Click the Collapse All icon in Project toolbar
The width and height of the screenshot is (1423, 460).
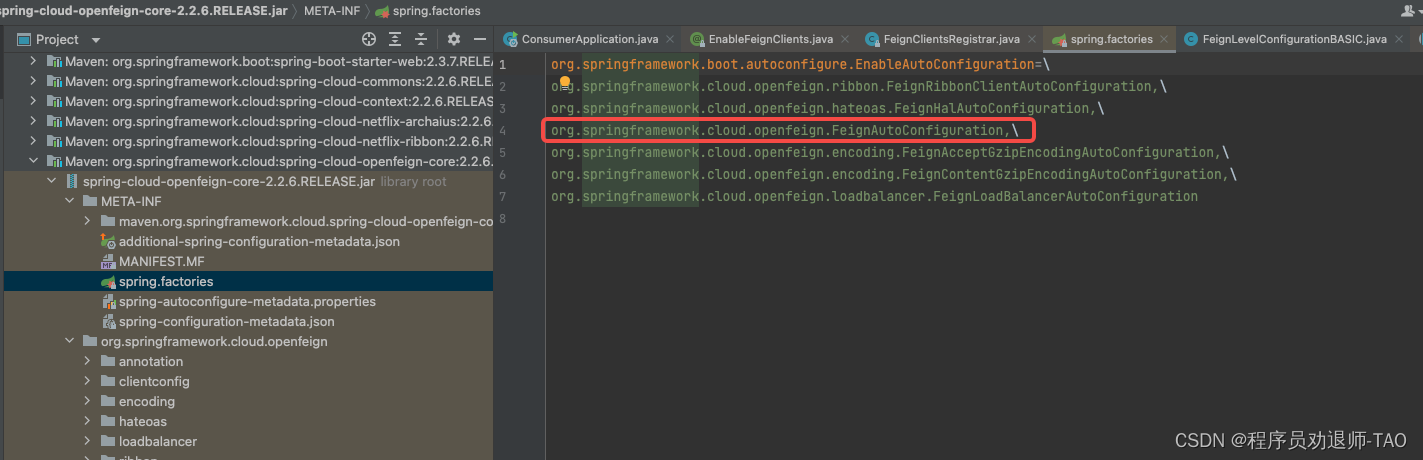click(421, 39)
